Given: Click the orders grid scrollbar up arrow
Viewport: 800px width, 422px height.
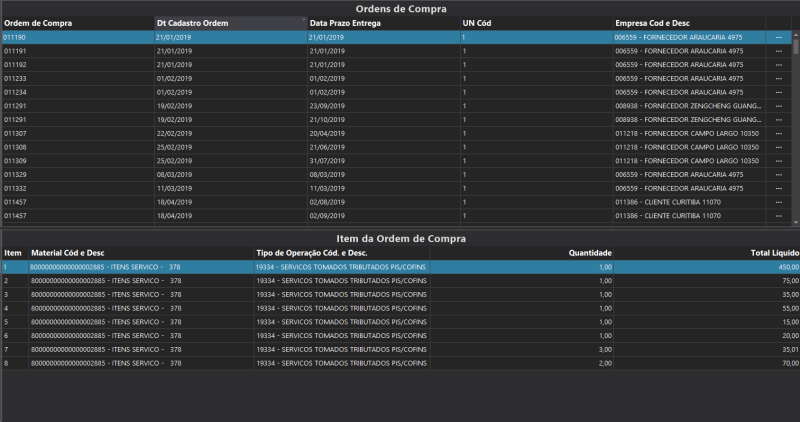Looking at the screenshot, I should [795, 35].
